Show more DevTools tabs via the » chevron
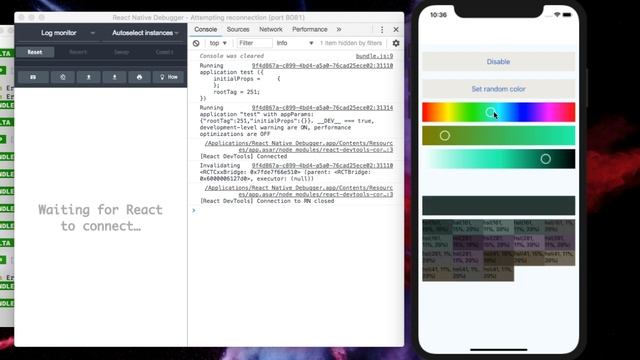The height and width of the screenshot is (360, 640). click(339, 29)
